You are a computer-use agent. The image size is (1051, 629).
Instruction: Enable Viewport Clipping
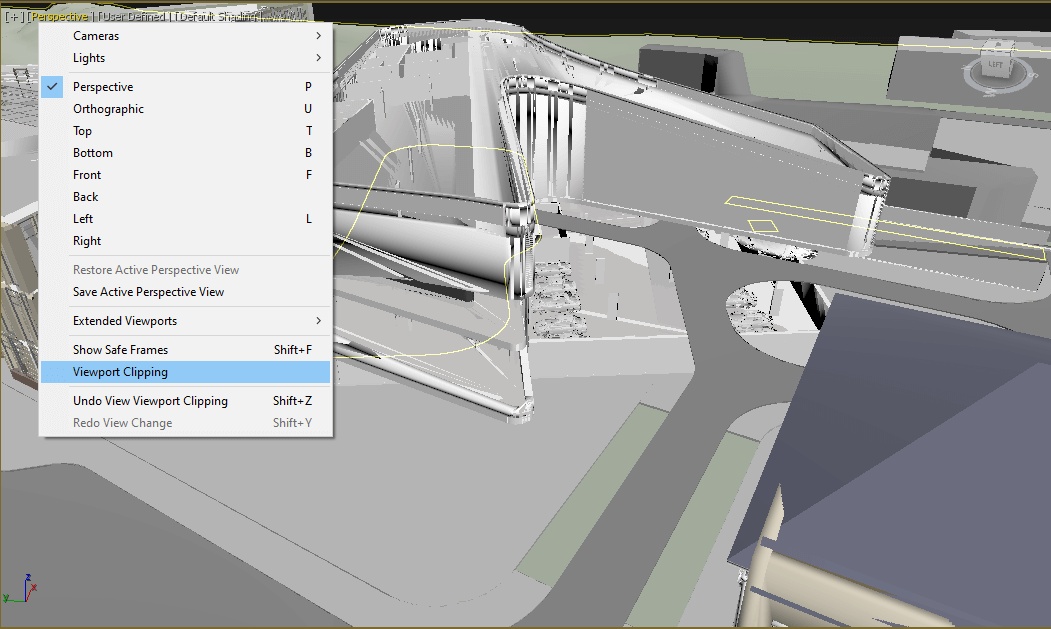click(120, 372)
